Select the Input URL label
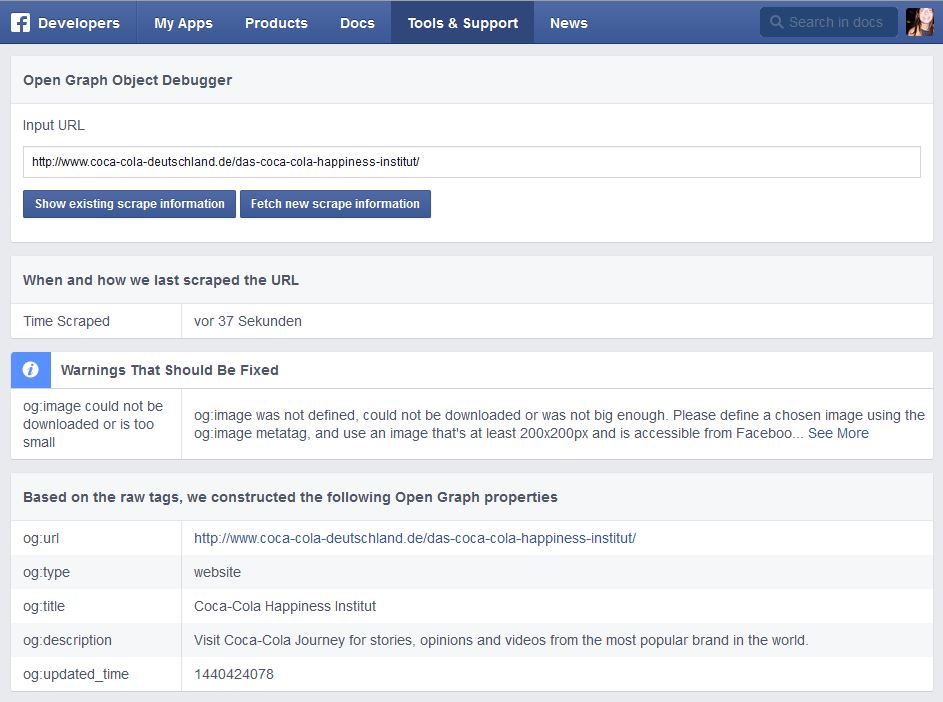Image resolution: width=943 pixels, height=702 pixels. pos(54,125)
